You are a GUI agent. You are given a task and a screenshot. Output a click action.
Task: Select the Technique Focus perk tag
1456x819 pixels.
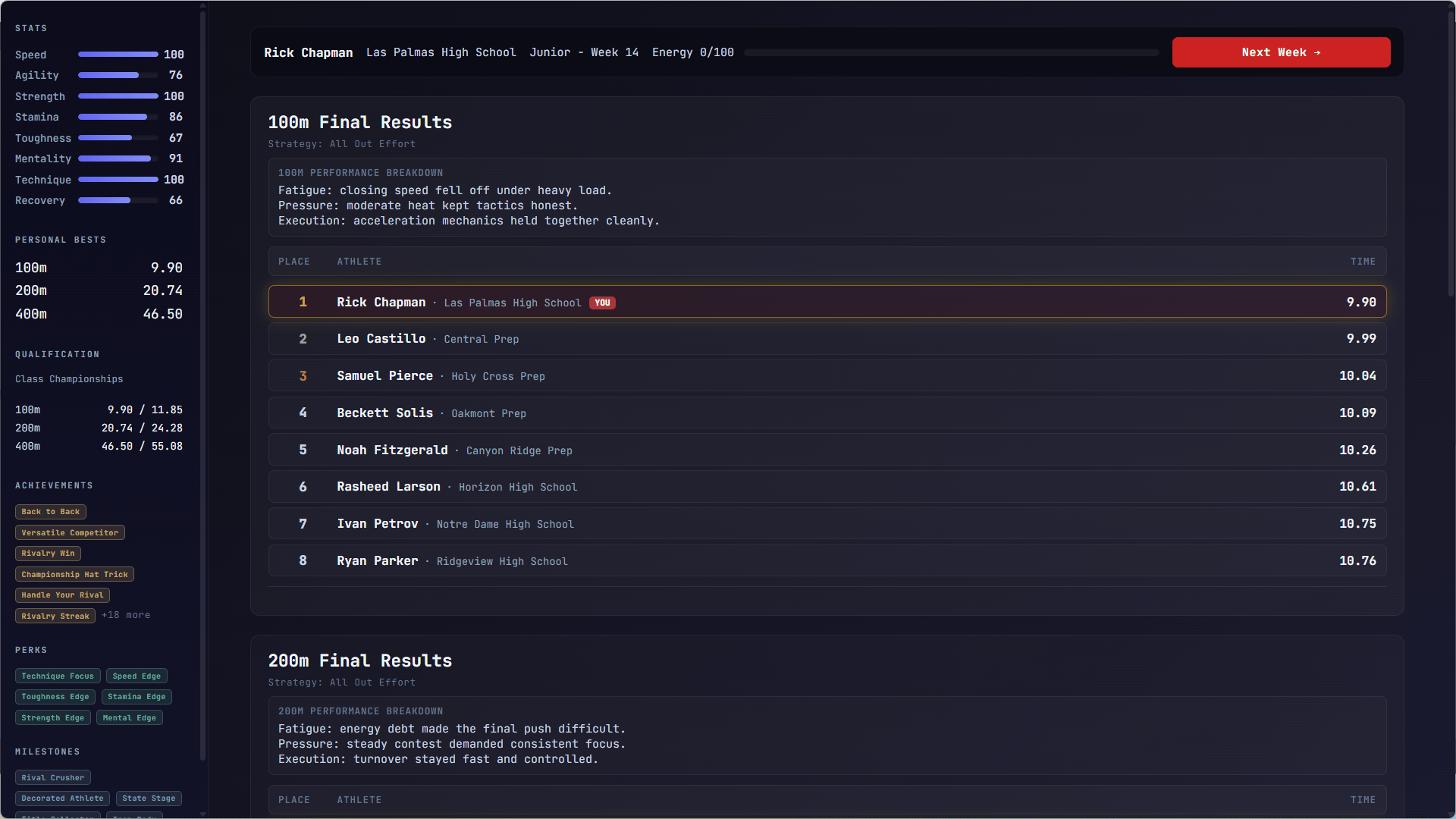(58, 676)
